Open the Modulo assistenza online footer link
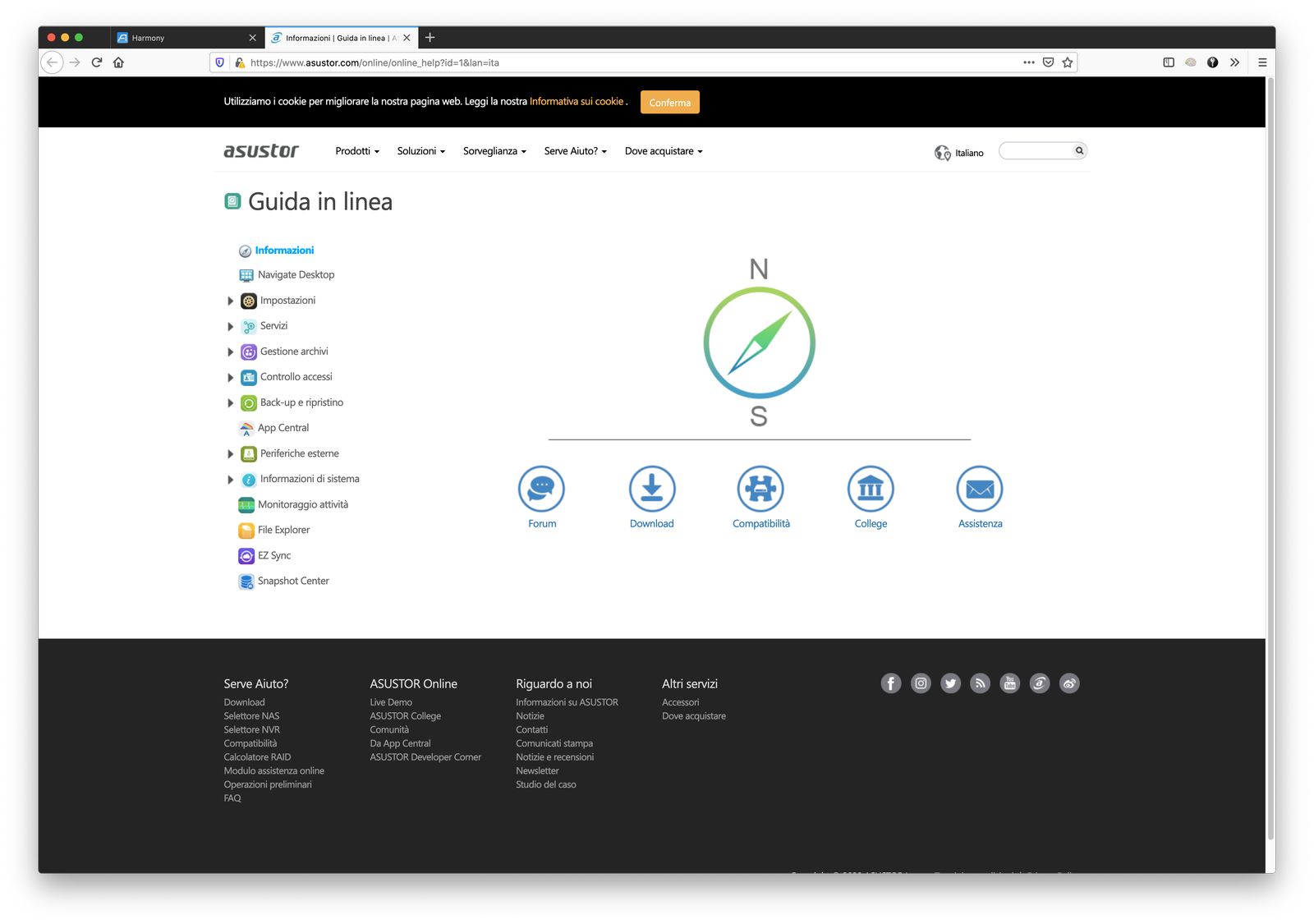 click(274, 771)
